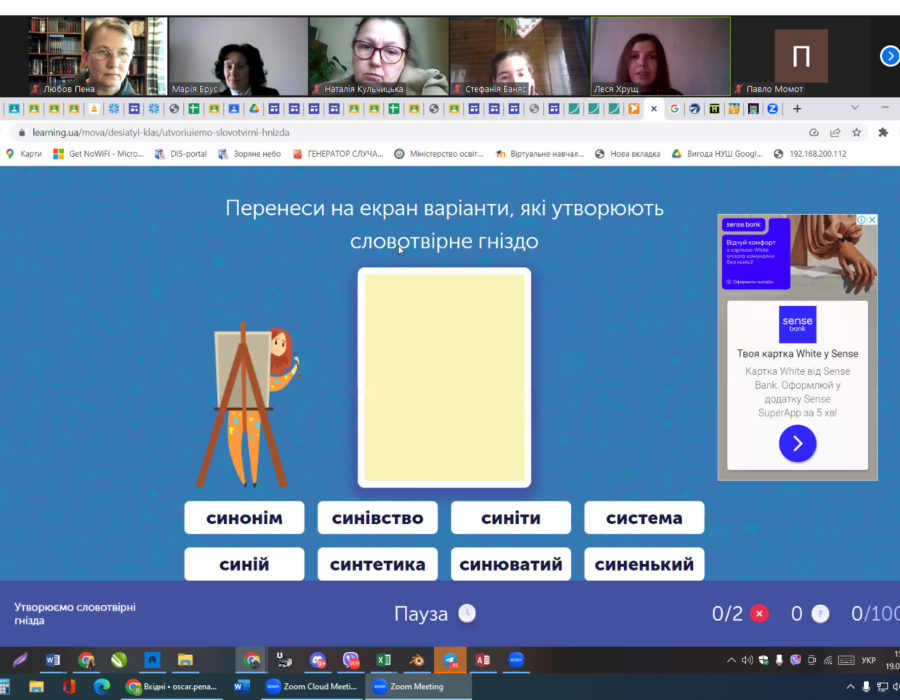Bookmark this page with the star icon
The height and width of the screenshot is (700, 900).
[856, 132]
